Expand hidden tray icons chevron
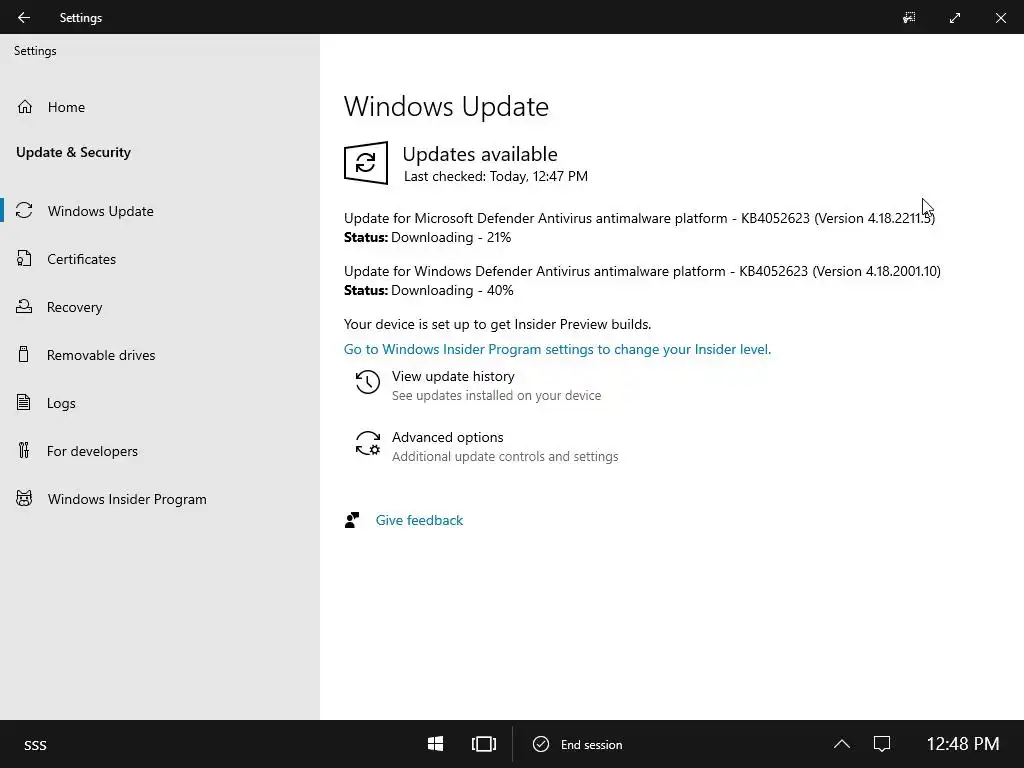1024x768 pixels. [x=842, y=744]
